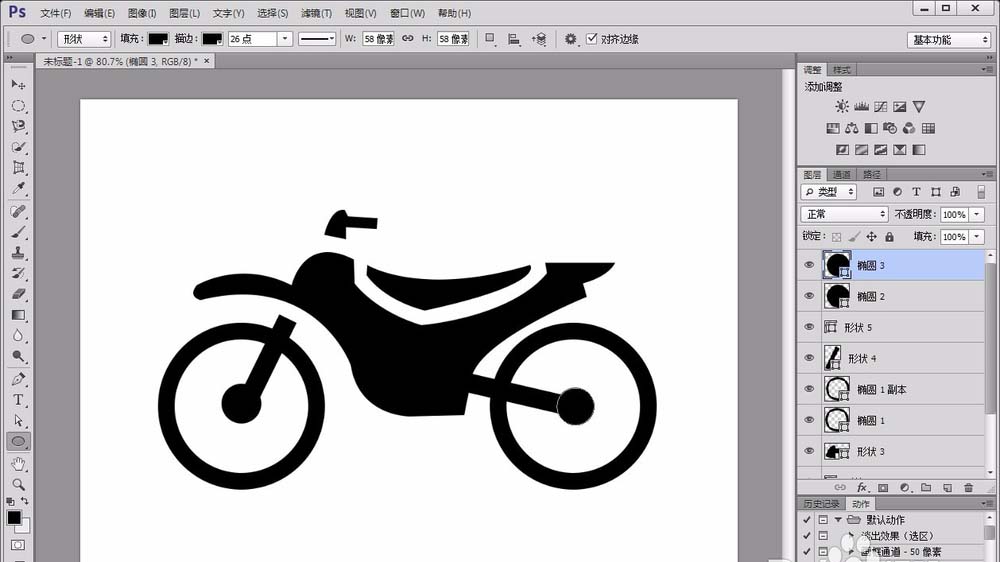Viewport: 1000px width, 562px height.
Task: Click the shape width W input field
Action: [378, 39]
